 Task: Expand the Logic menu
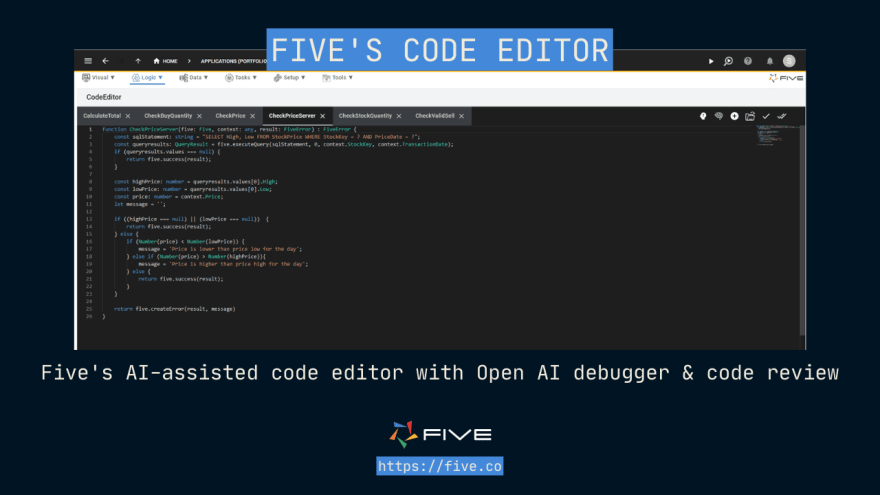[147, 77]
